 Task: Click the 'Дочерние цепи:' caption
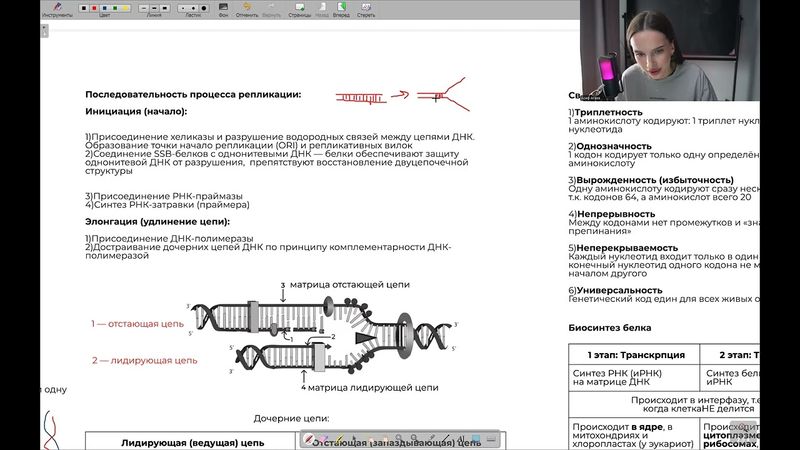291,418
